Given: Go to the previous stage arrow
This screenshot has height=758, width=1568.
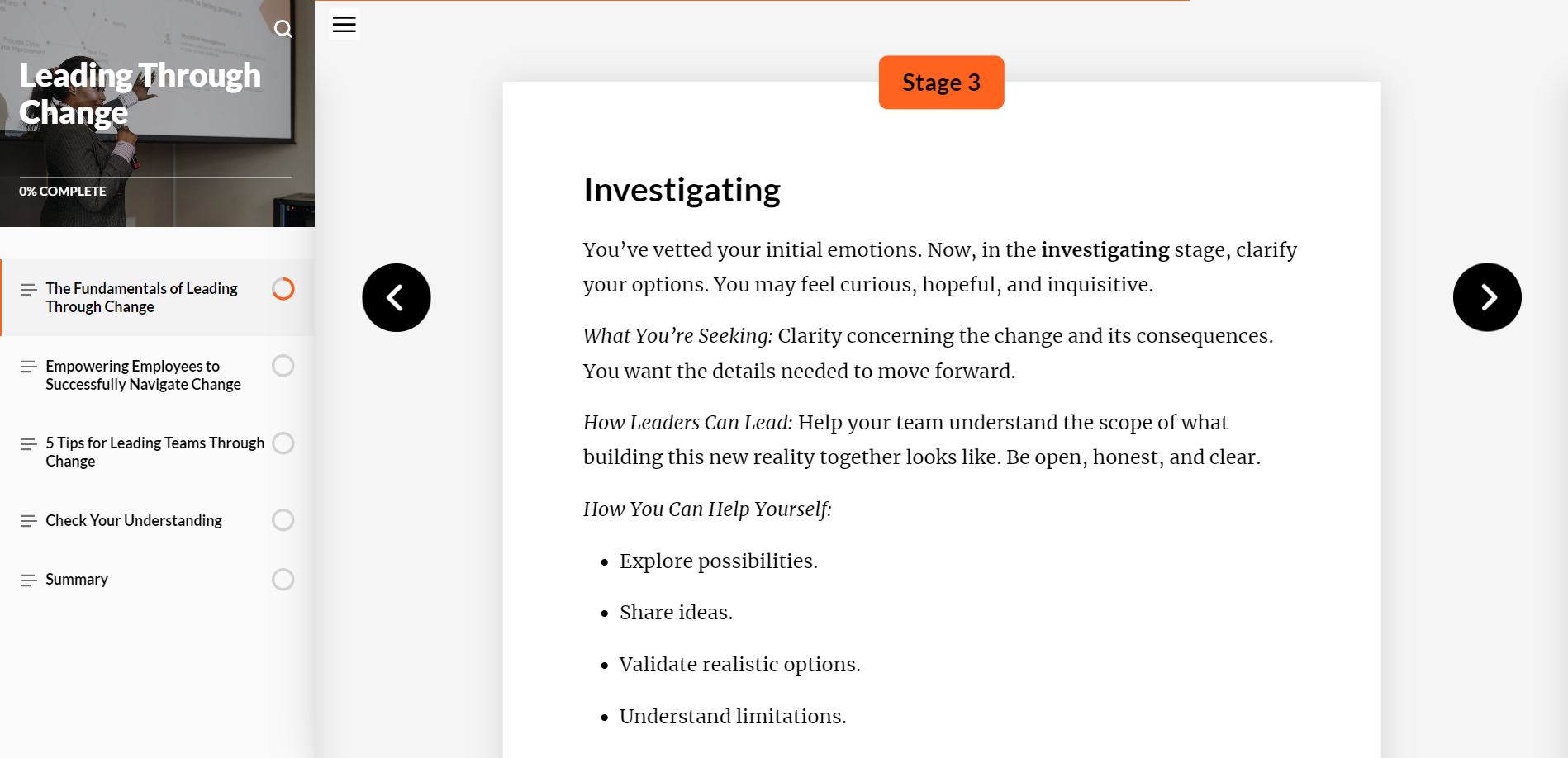Looking at the screenshot, I should coord(397,298).
